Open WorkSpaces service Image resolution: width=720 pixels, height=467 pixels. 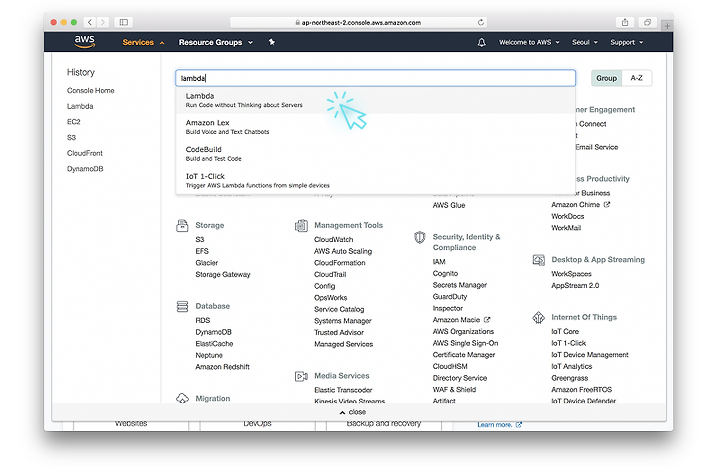click(571, 274)
